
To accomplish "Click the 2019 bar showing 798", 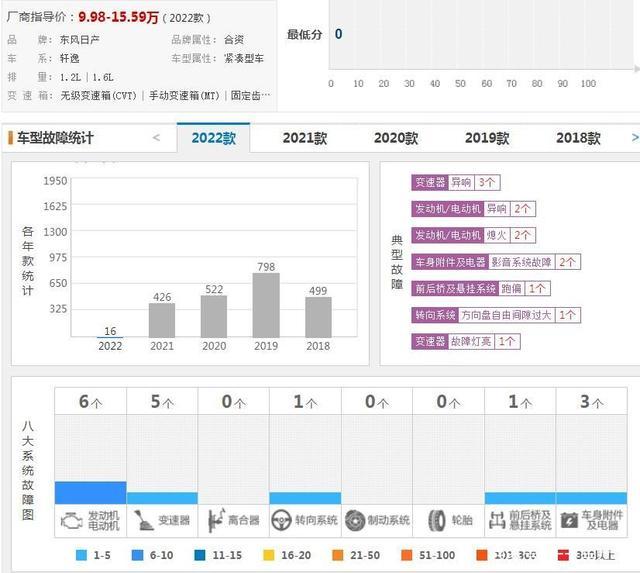I will [266, 305].
